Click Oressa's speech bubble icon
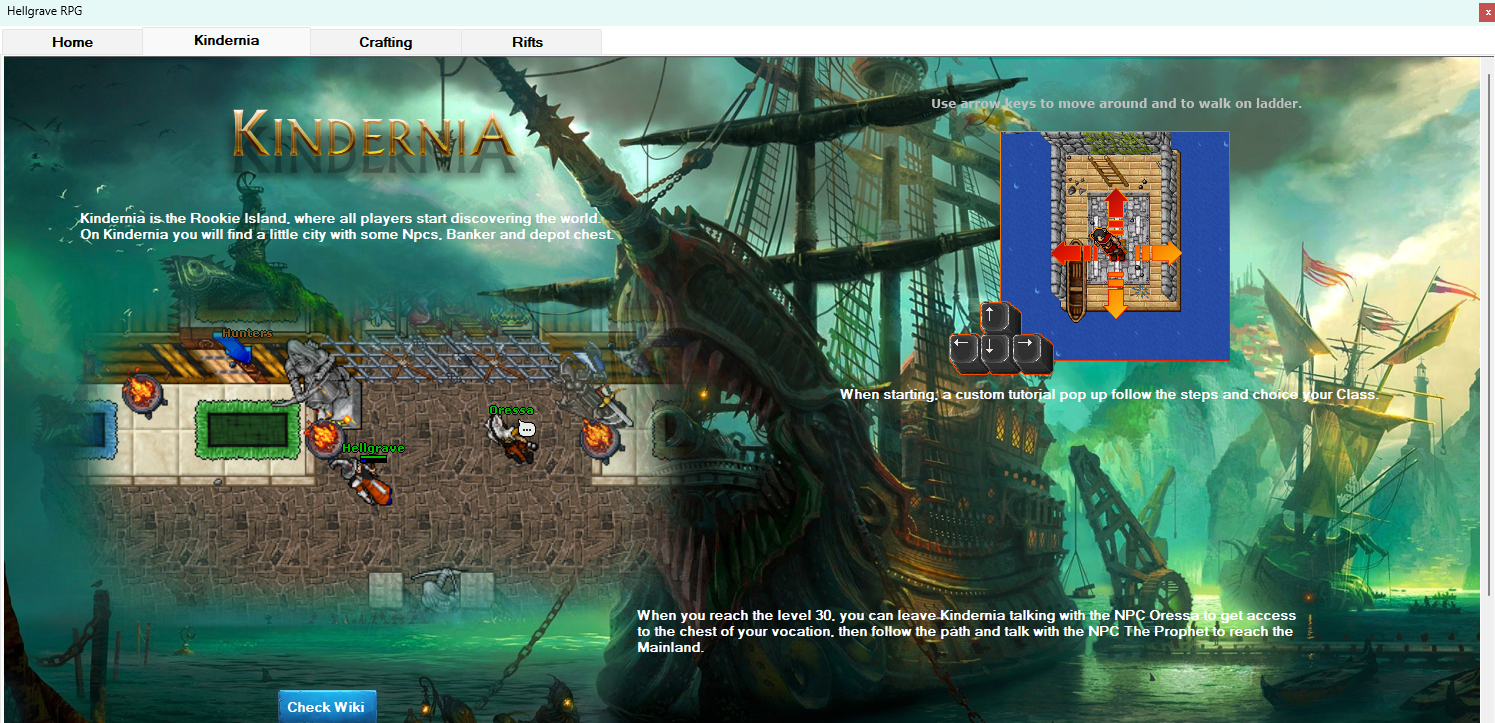The height and width of the screenshot is (723, 1495). coord(527,429)
